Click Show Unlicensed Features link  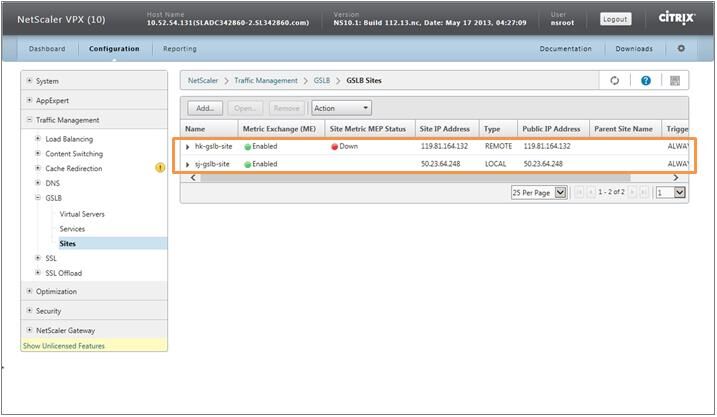[64, 346]
